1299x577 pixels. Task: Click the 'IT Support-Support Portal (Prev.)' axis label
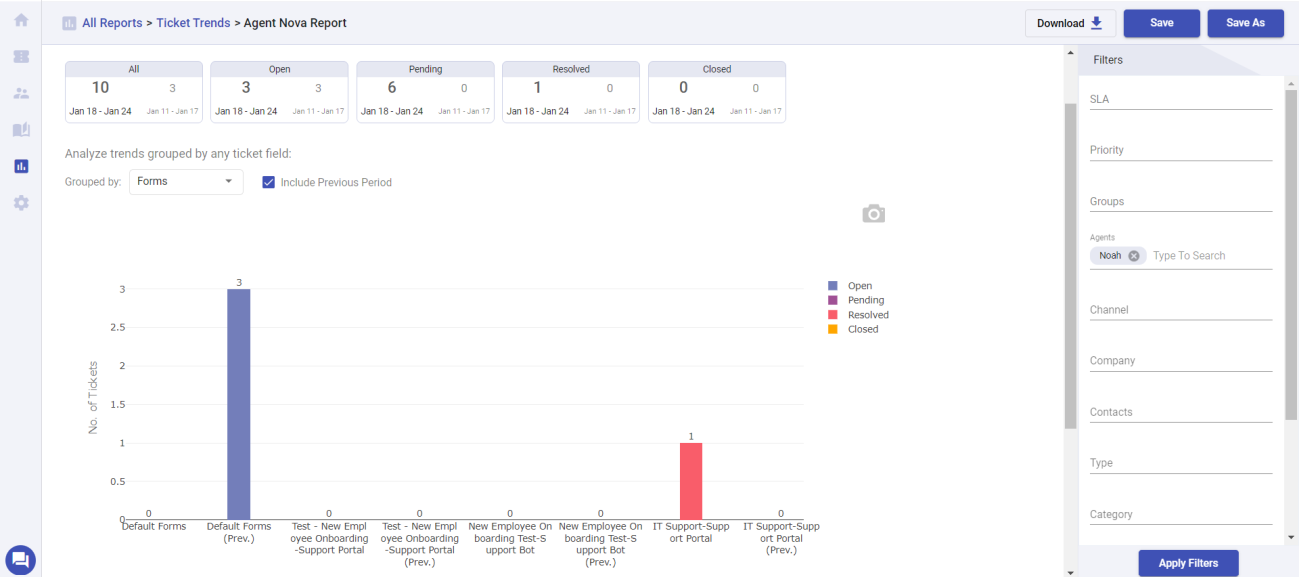tap(781, 538)
